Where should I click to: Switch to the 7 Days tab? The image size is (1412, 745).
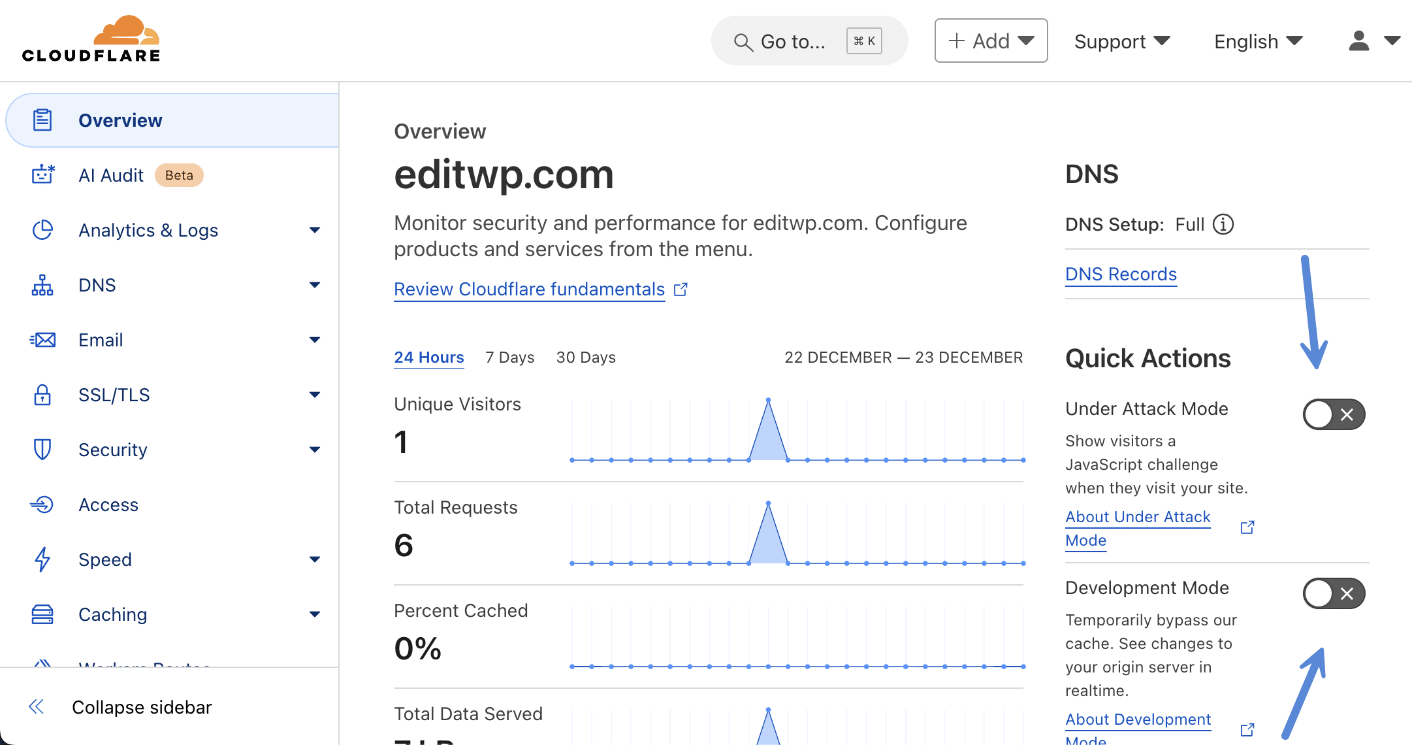click(x=510, y=357)
